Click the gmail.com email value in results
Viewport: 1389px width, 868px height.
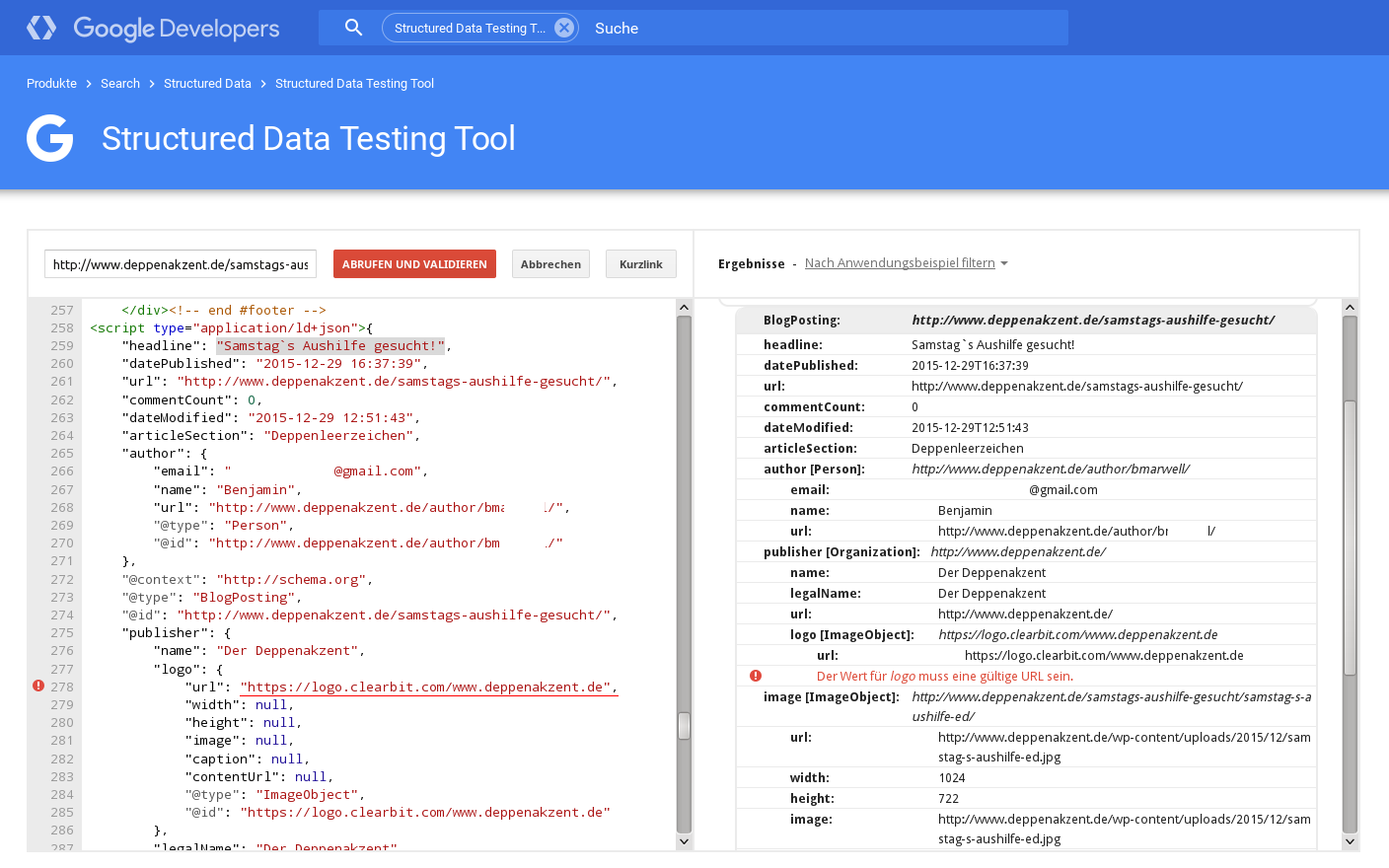coord(1063,489)
